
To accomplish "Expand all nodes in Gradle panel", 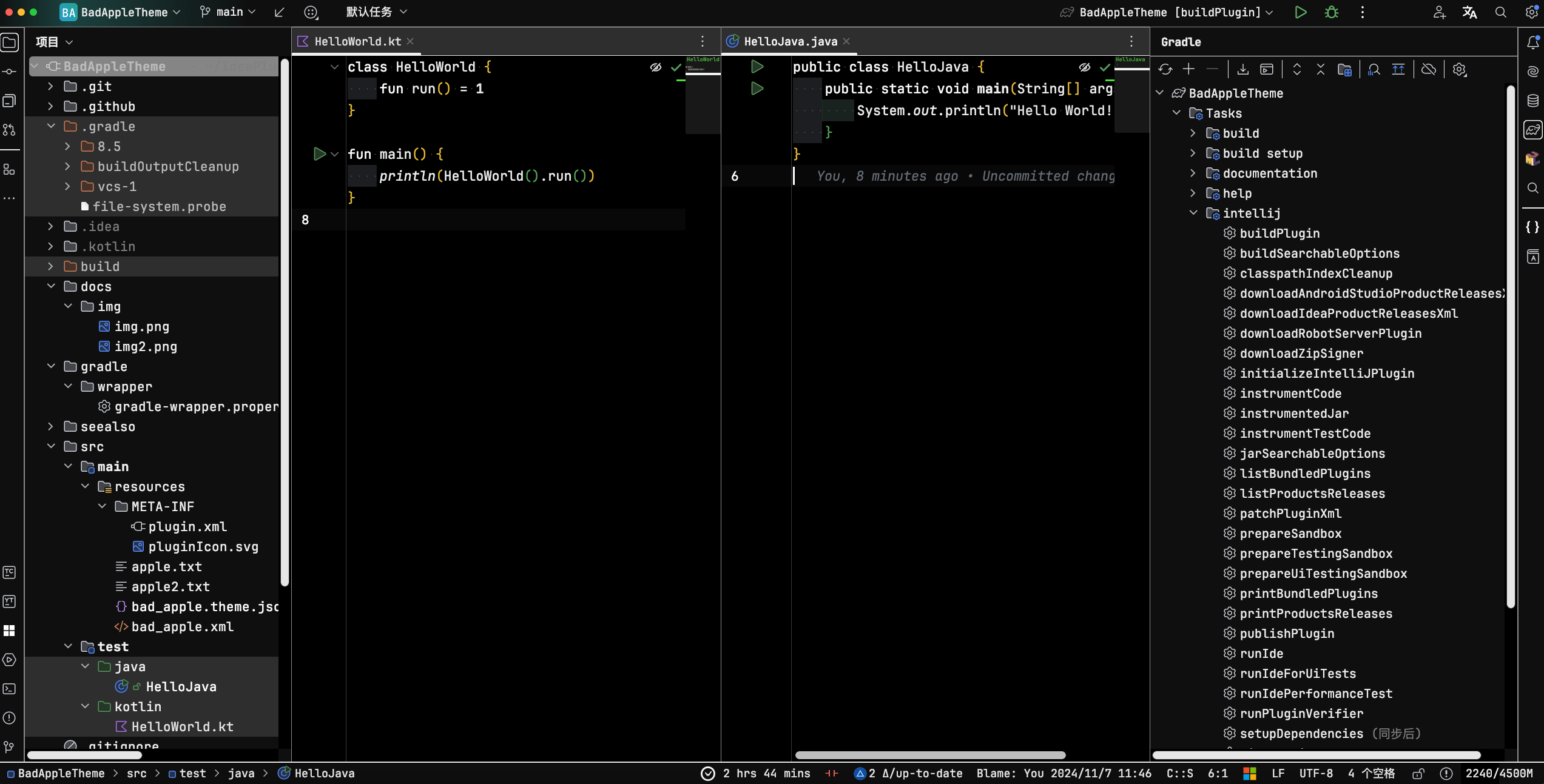I will [1297, 70].
